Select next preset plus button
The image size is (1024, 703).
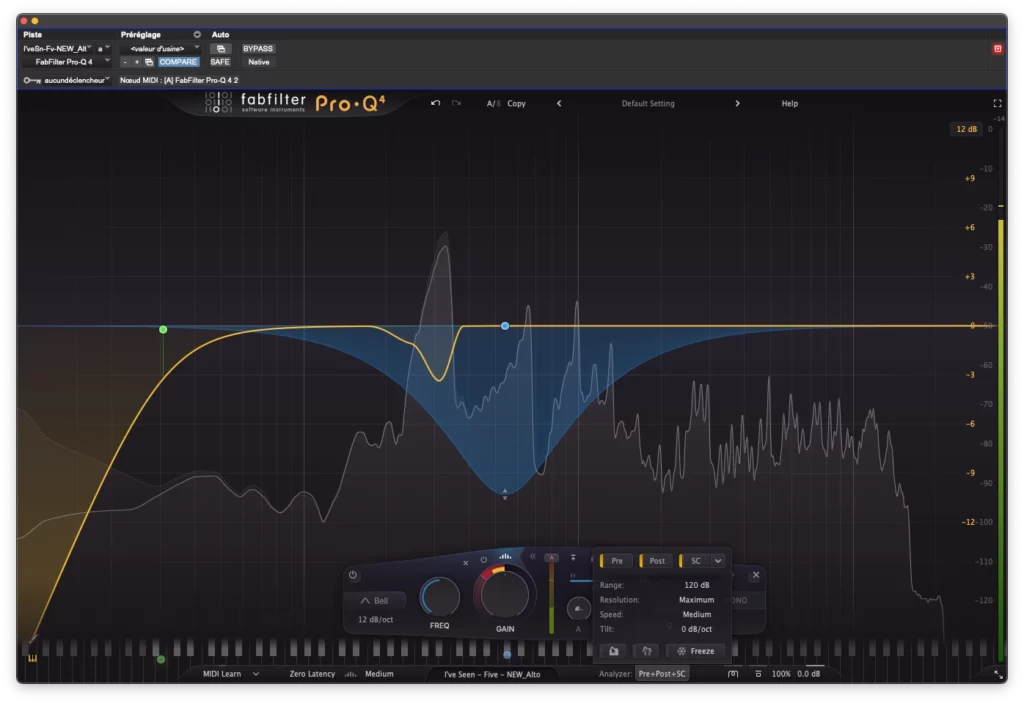[136, 62]
